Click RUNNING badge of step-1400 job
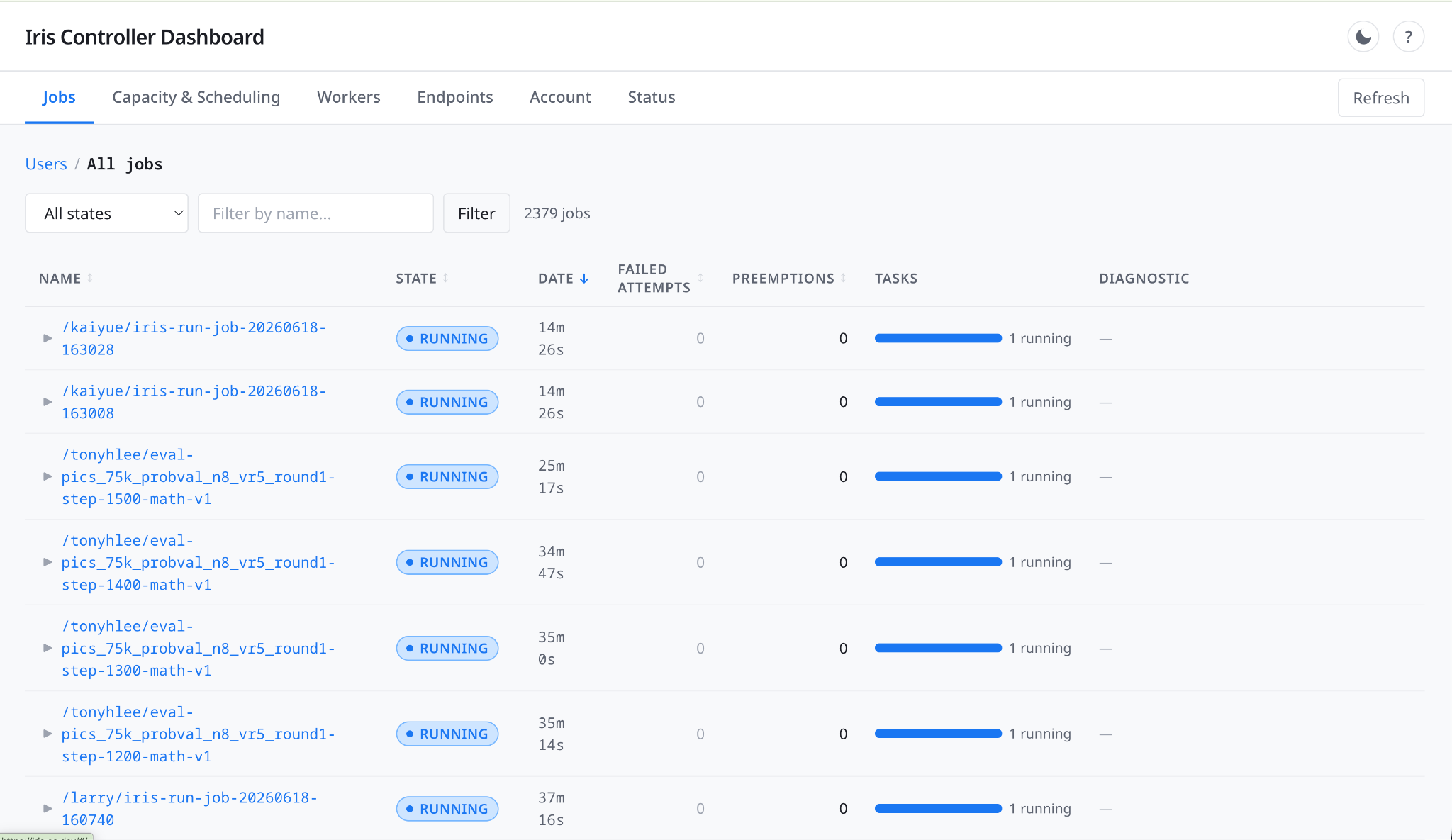This screenshot has width=1452, height=840. (x=447, y=562)
